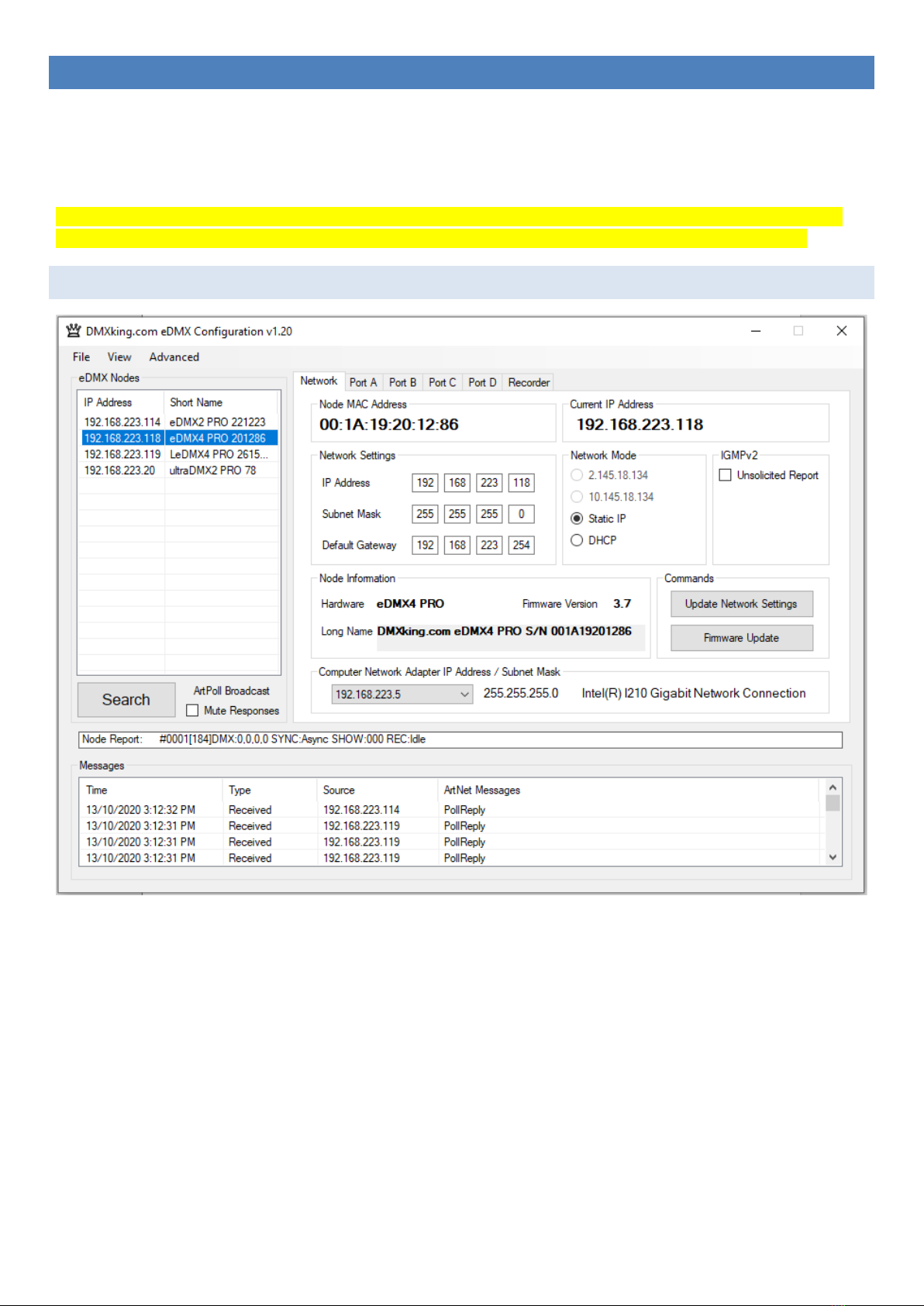Click the ArtNet Messages column header
924x1306 pixels.
pos(628,790)
